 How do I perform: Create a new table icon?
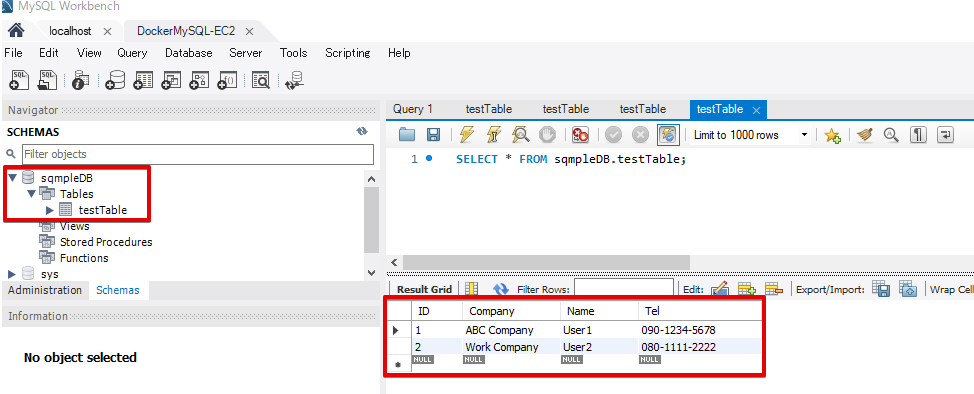143,80
